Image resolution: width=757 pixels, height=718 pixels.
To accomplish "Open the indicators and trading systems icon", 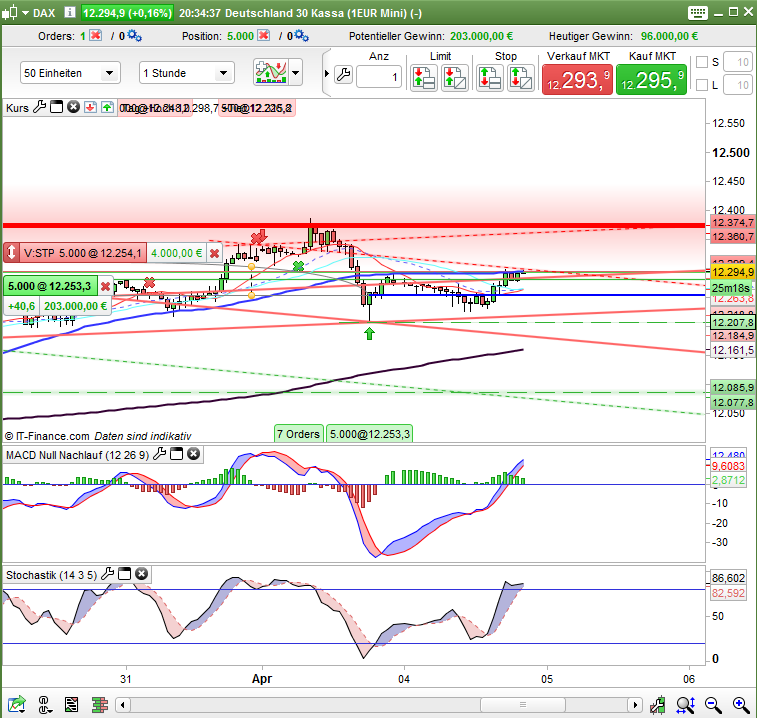I will [271, 73].
